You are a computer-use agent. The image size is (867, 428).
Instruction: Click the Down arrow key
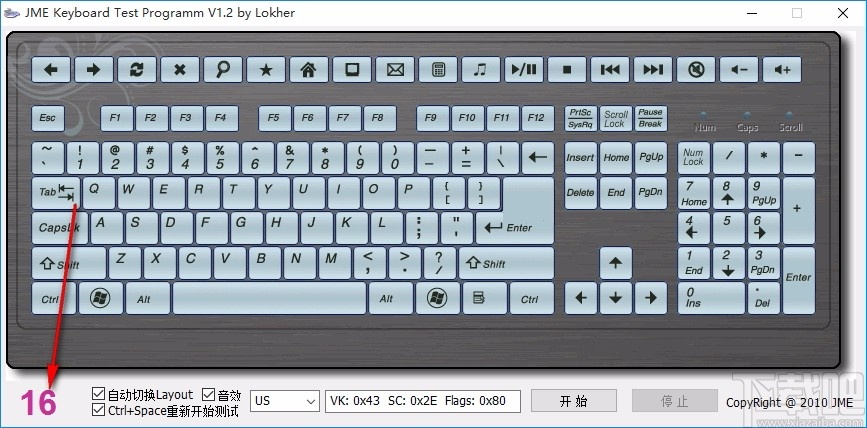615,299
